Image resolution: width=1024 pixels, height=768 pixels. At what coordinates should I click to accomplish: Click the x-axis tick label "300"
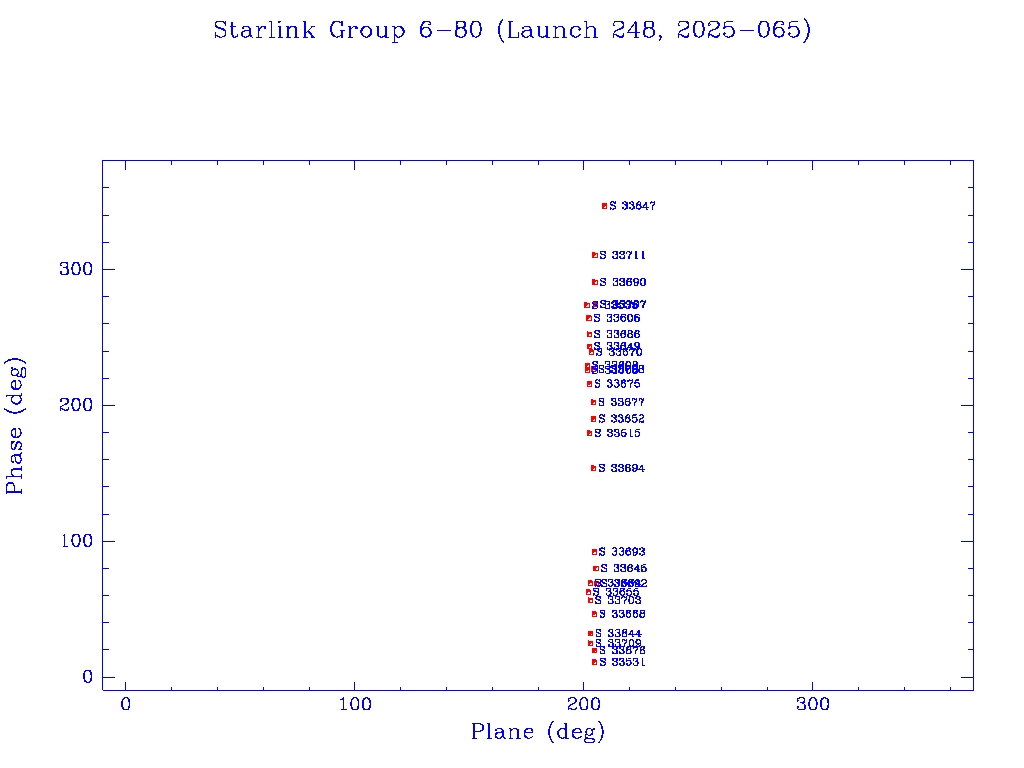point(813,704)
